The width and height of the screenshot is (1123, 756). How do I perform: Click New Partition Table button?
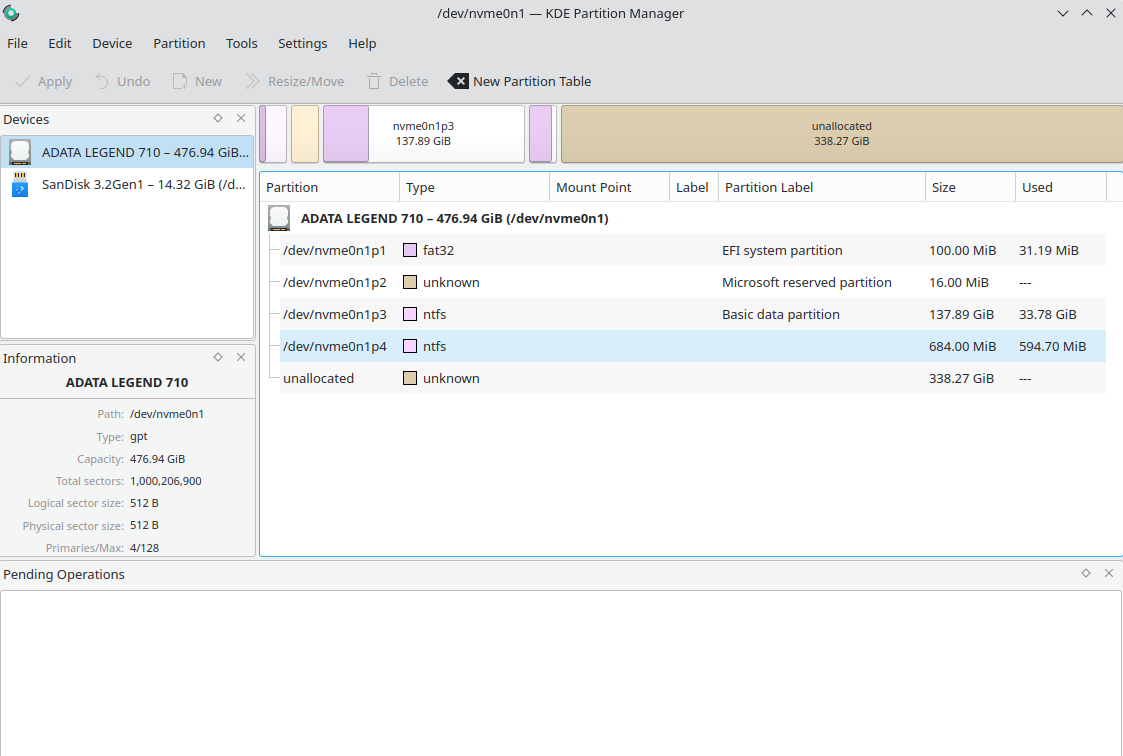click(x=519, y=82)
